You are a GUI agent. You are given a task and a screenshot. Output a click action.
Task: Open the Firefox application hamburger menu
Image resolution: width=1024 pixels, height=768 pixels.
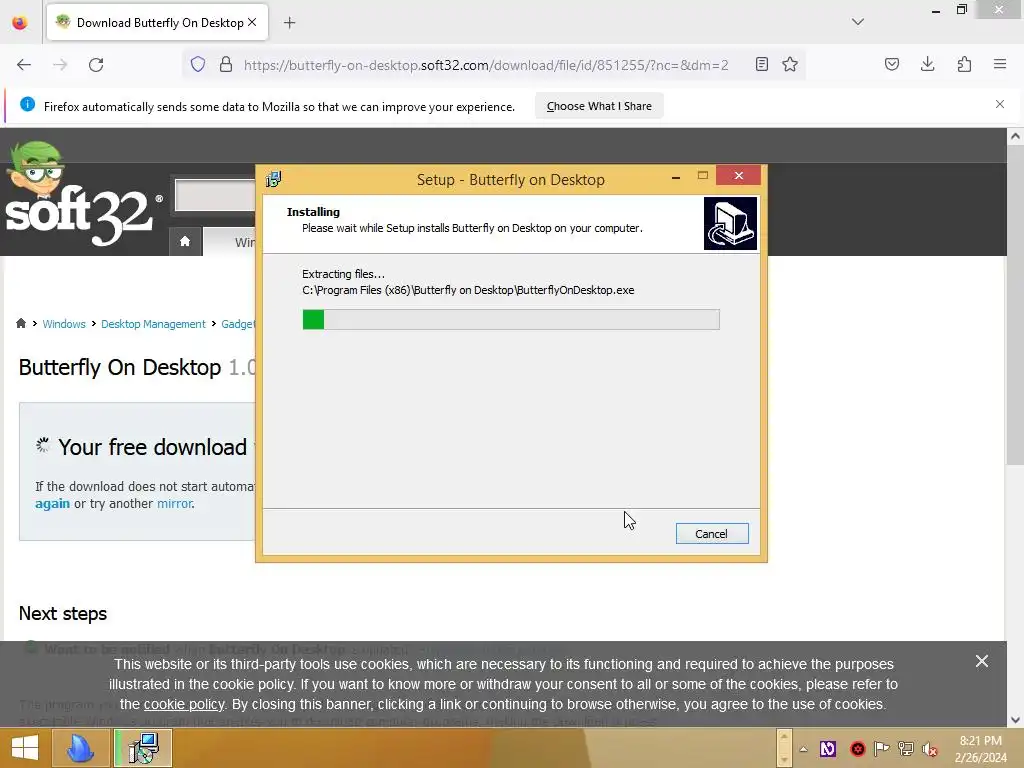[1000, 64]
